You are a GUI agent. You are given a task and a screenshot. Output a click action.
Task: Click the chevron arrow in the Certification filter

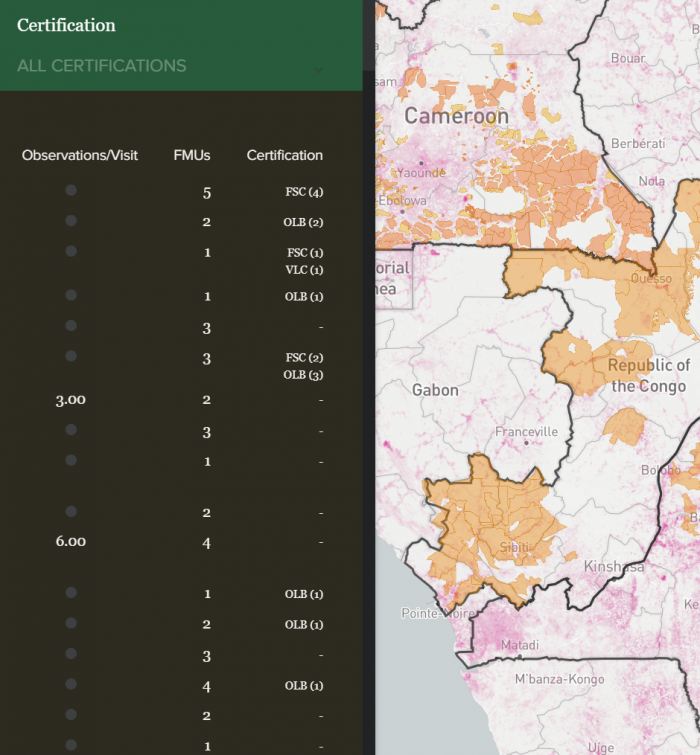coord(318,70)
